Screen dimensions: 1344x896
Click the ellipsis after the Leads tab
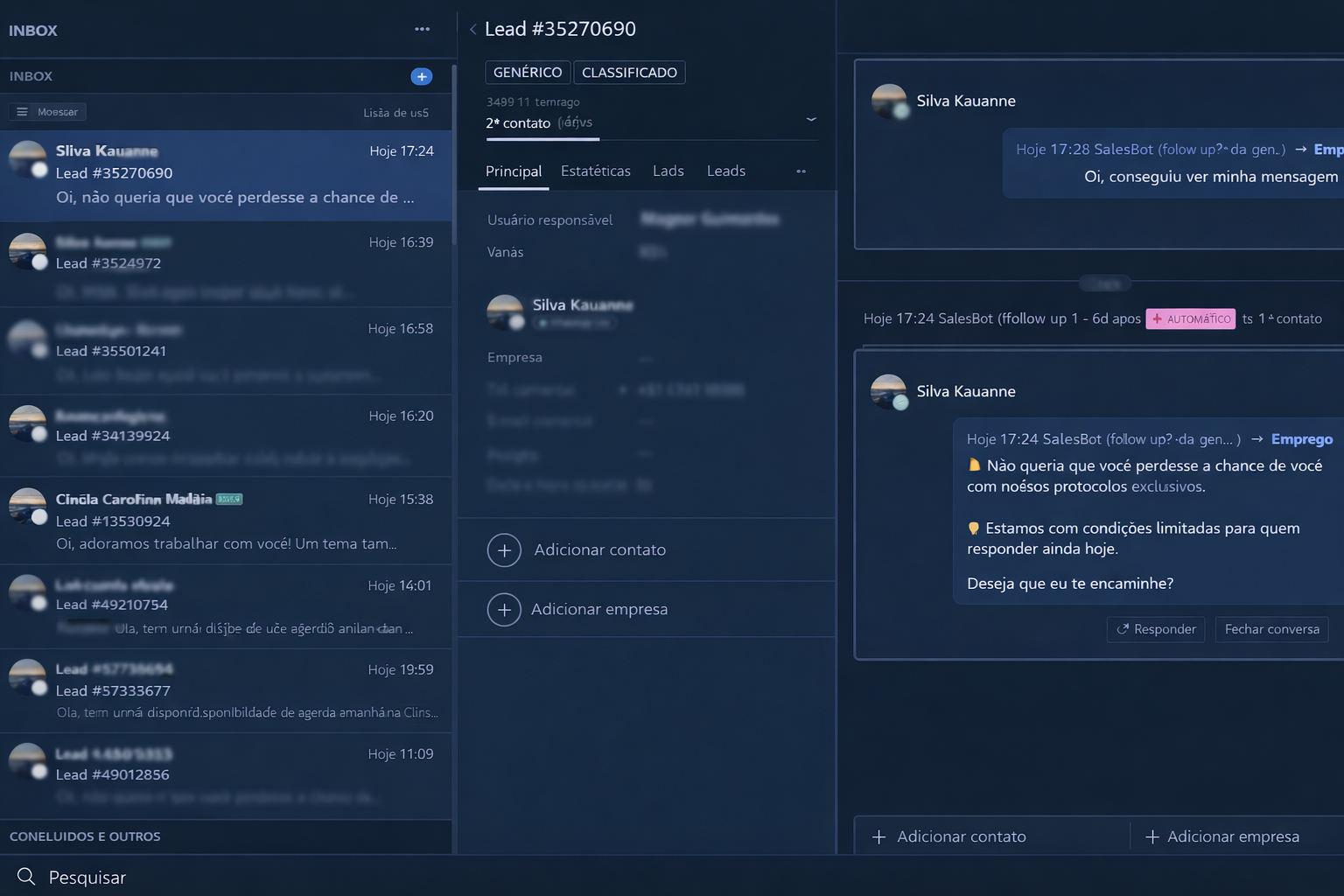pos(801,171)
